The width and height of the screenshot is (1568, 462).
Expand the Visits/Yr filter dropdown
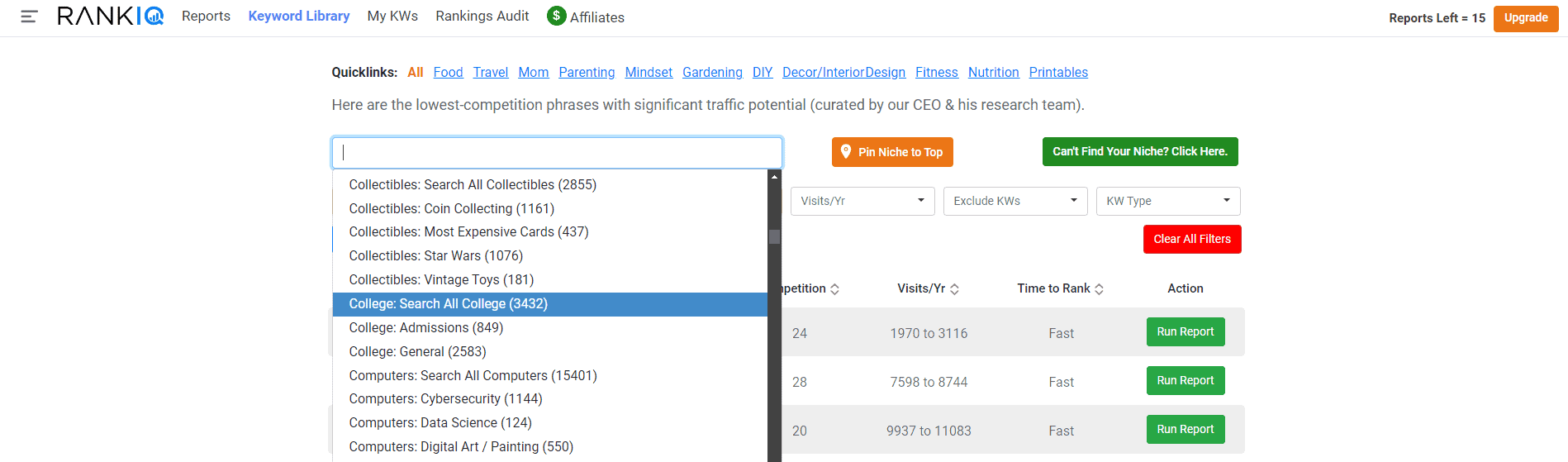click(x=862, y=201)
